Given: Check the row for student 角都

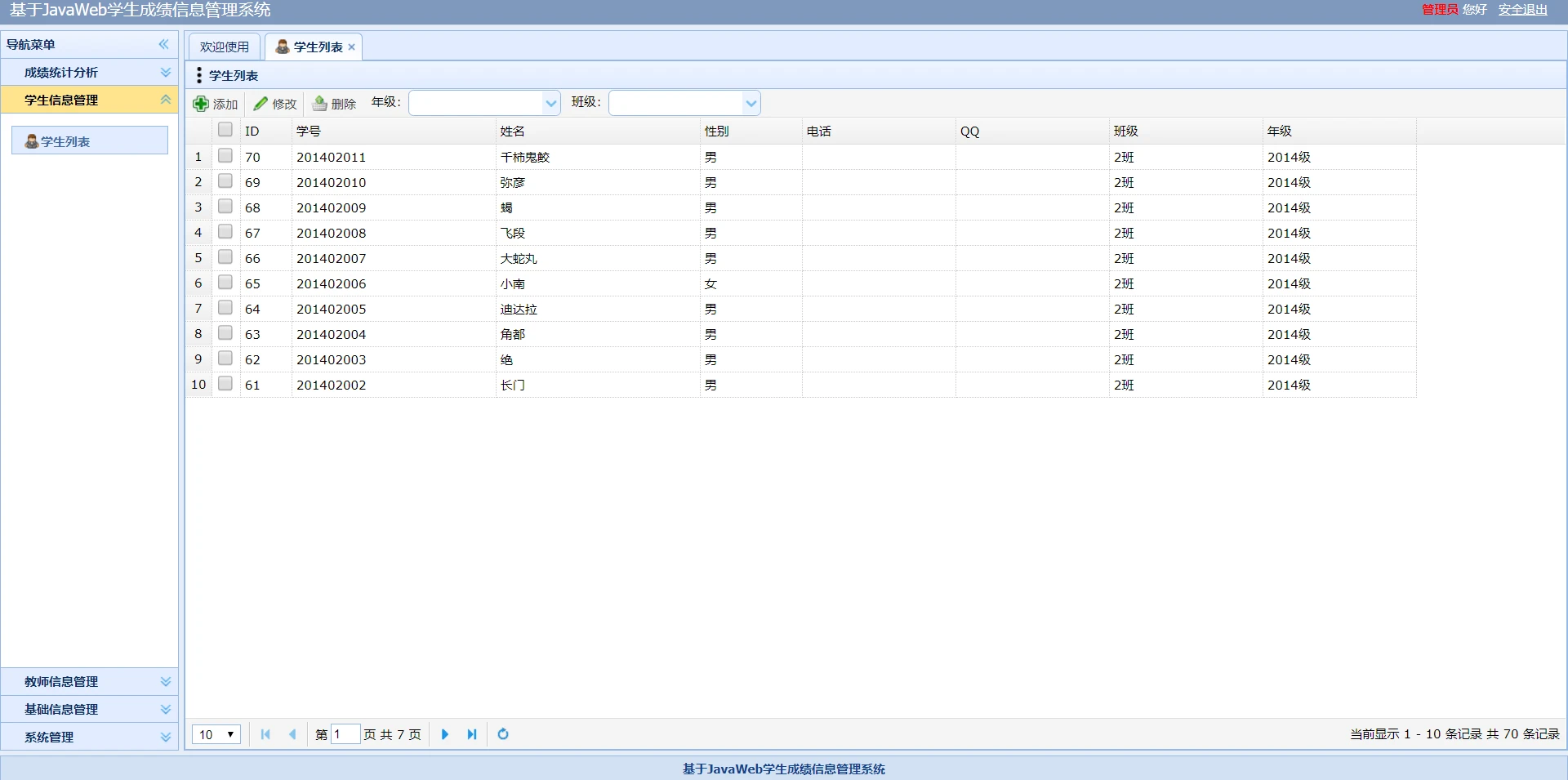Looking at the screenshot, I should [x=225, y=332].
